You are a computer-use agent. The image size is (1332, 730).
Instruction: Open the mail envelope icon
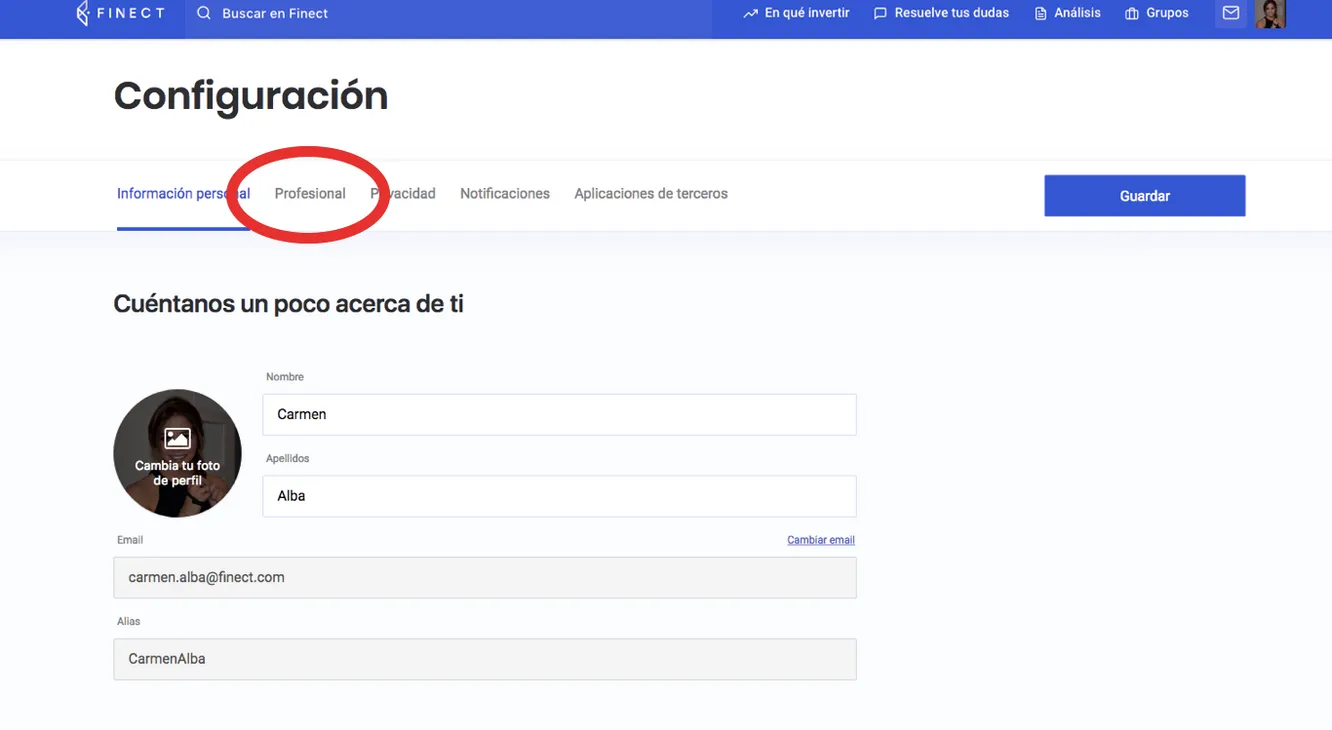coord(1231,13)
